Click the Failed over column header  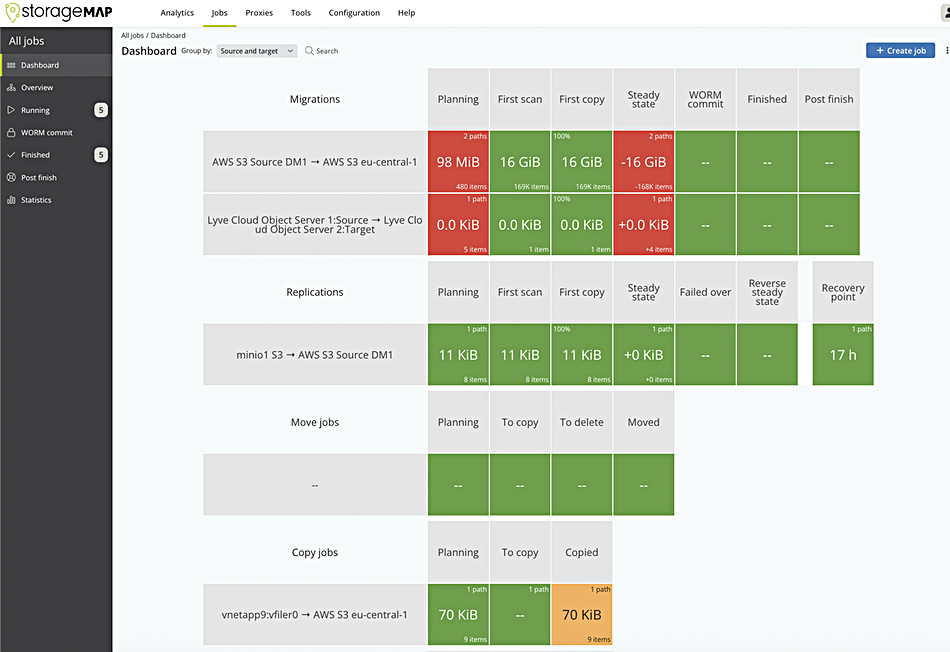click(x=705, y=292)
